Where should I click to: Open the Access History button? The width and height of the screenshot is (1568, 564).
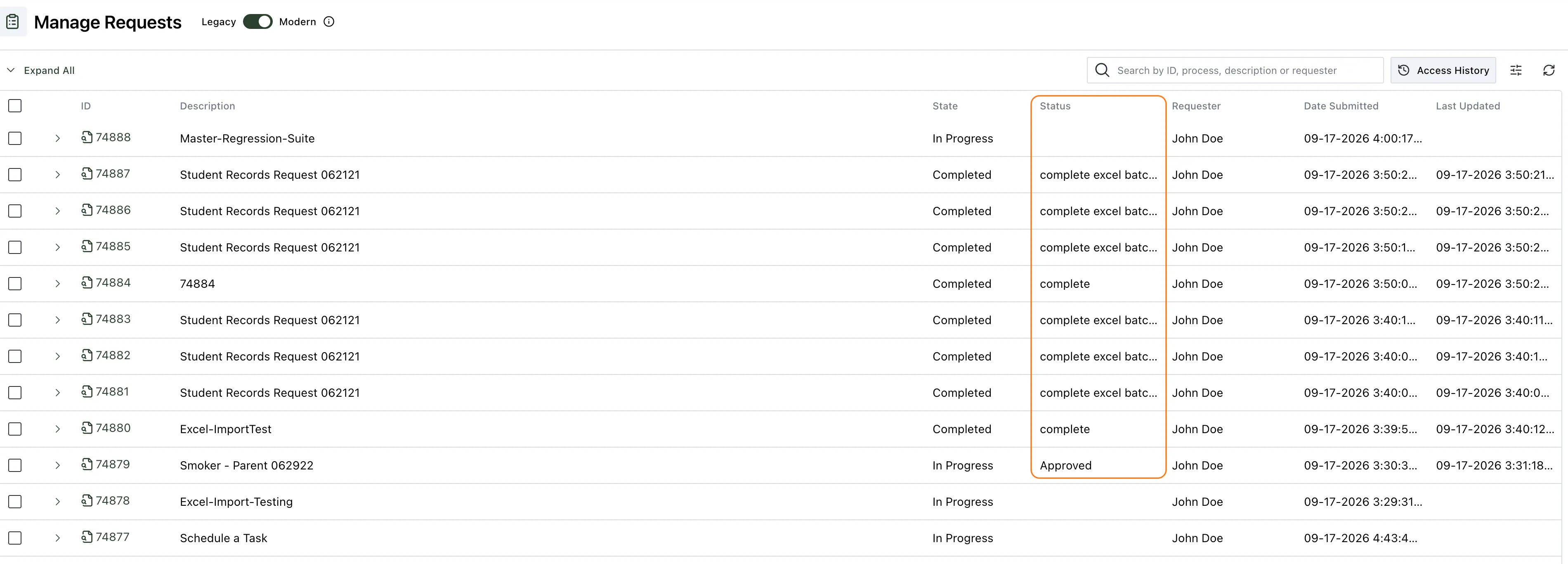pos(1443,70)
